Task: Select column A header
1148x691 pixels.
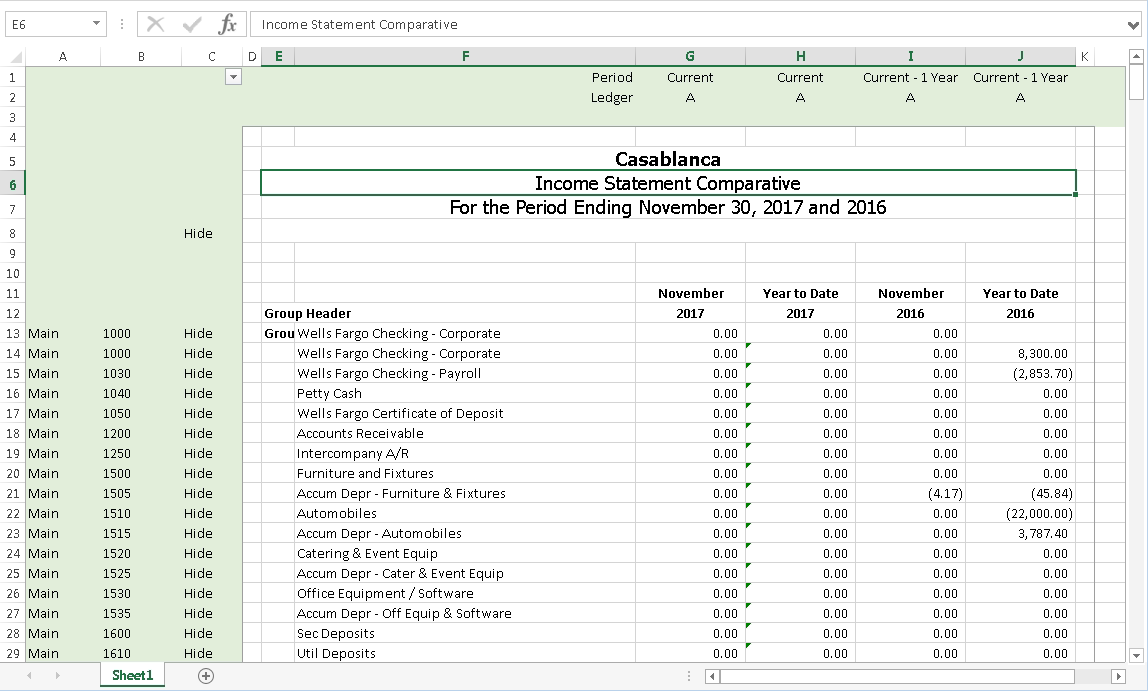Action: pos(63,56)
